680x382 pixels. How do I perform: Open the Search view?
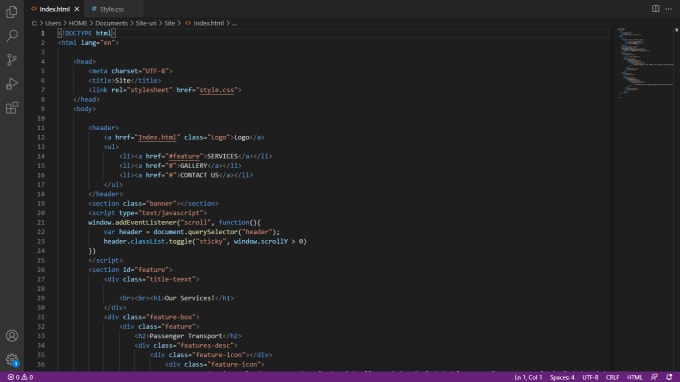point(12,36)
